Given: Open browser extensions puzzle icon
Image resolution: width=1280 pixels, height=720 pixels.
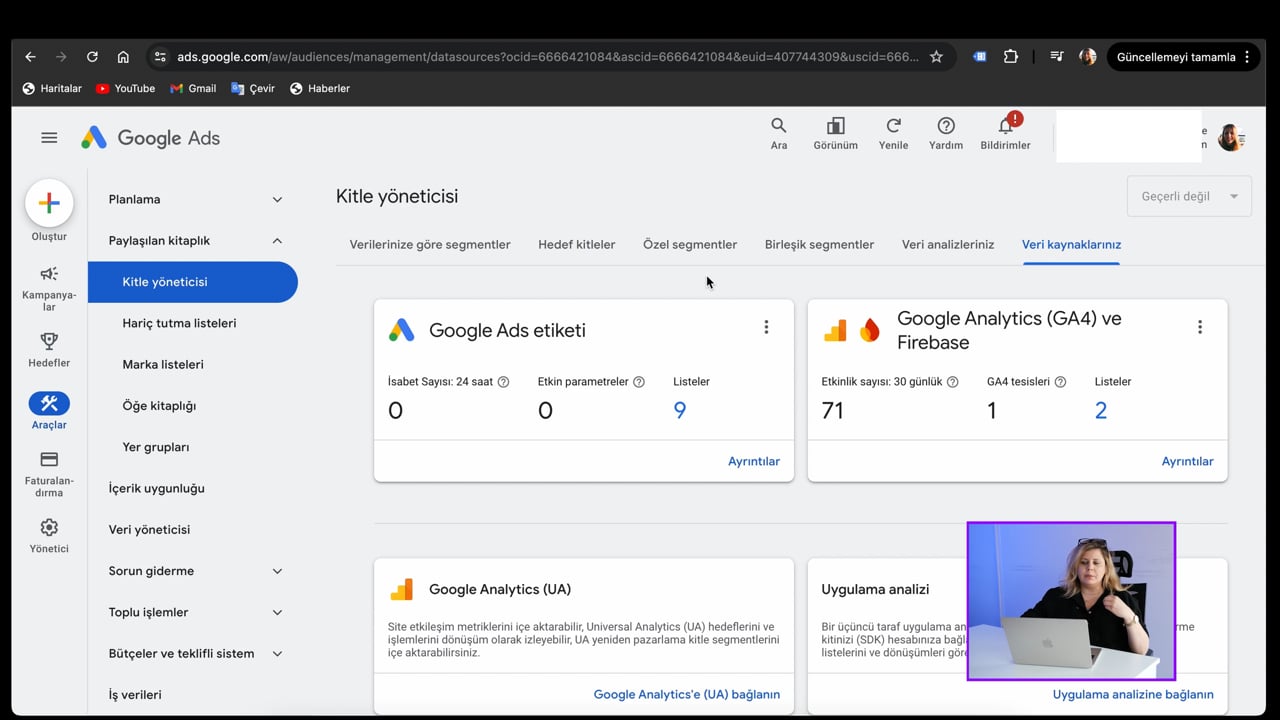Looking at the screenshot, I should 1011,57.
